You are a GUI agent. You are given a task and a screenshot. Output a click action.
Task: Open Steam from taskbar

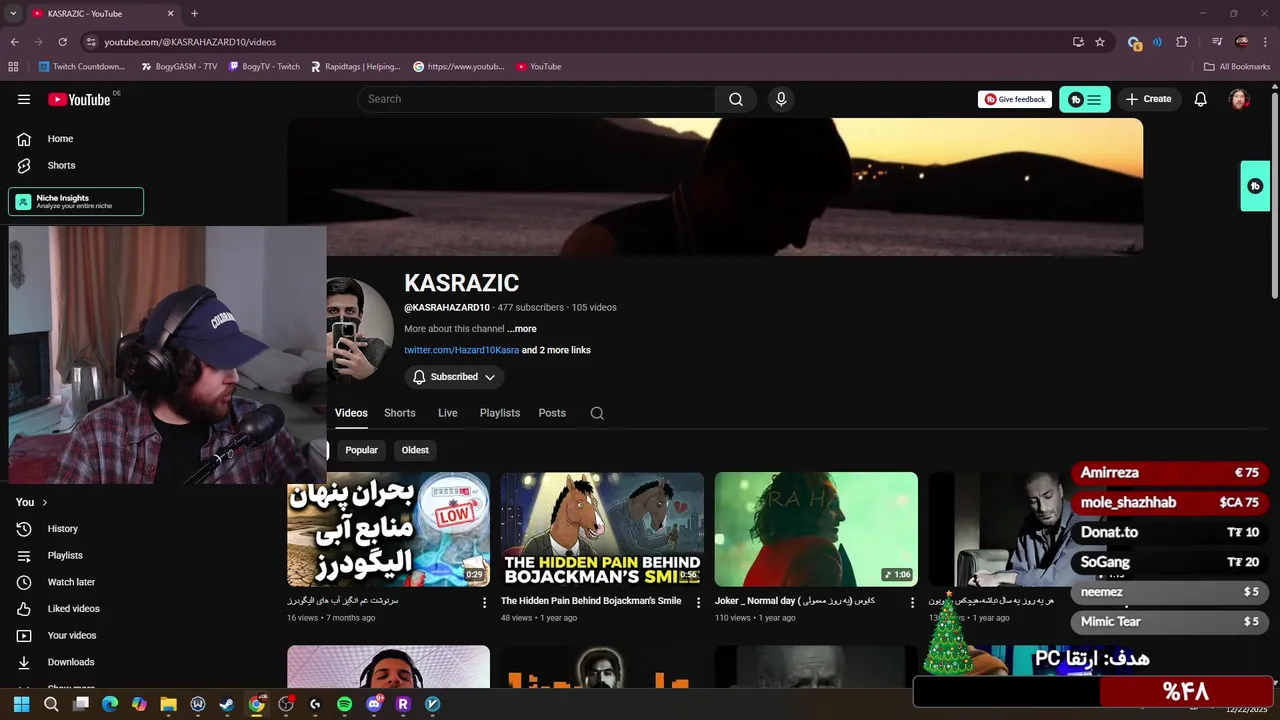(227, 704)
